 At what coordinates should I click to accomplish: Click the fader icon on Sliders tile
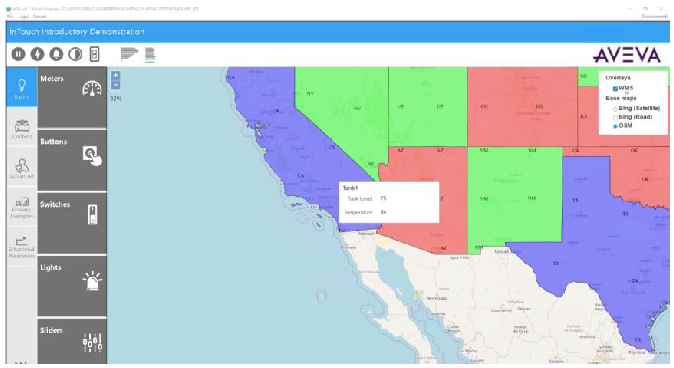[x=92, y=343]
